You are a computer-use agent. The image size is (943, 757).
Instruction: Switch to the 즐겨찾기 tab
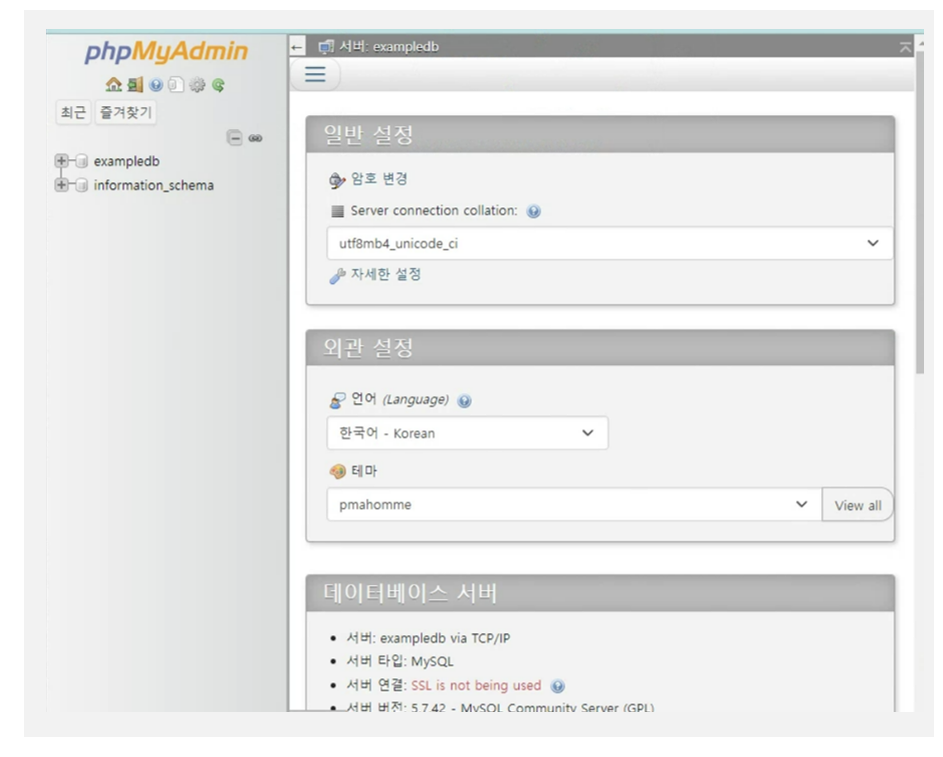pos(126,112)
